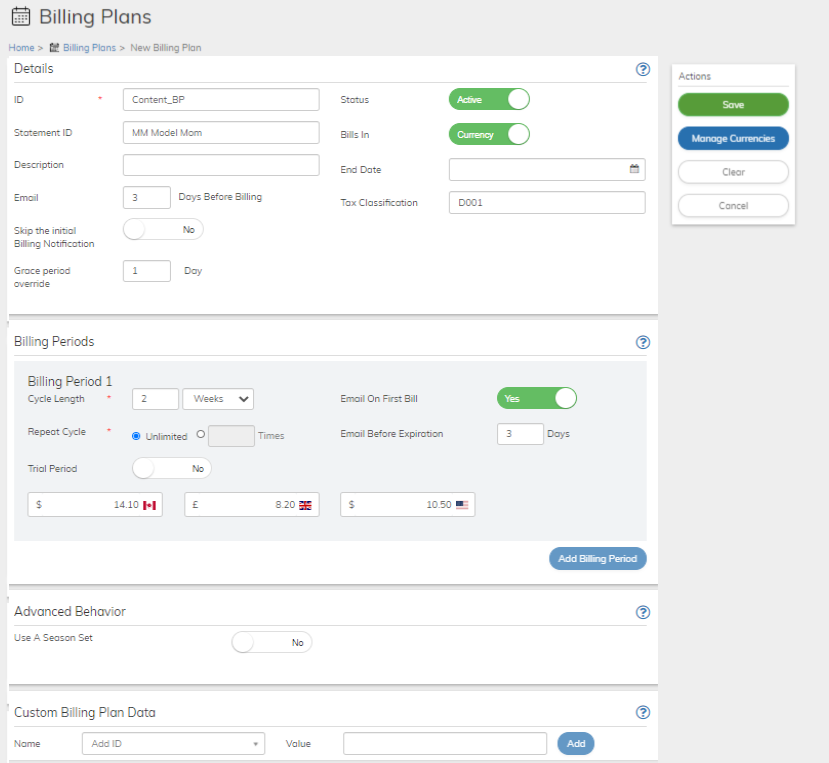This screenshot has width=829, height=763.
Task: Toggle Email On First Bill switch
Action: point(537,398)
